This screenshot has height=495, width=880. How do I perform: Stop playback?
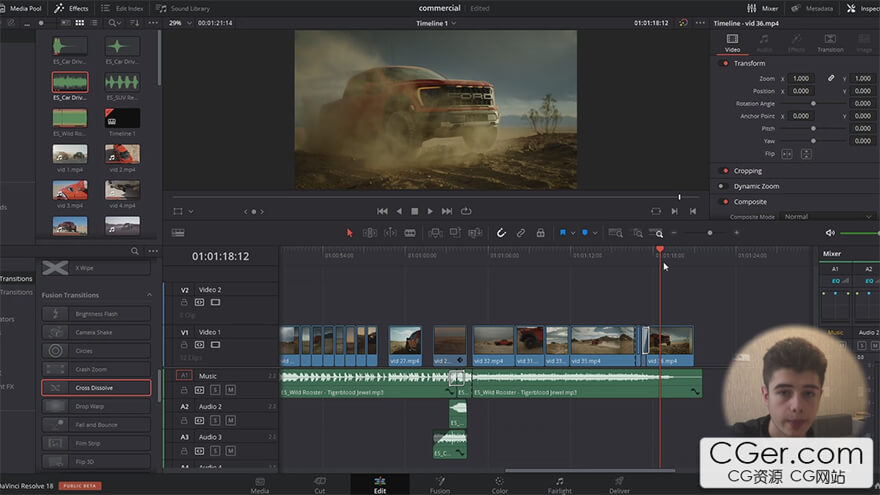point(415,212)
